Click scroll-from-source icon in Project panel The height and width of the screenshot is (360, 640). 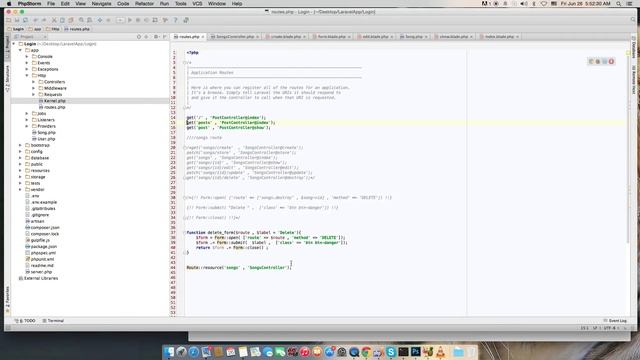click(x=139, y=37)
